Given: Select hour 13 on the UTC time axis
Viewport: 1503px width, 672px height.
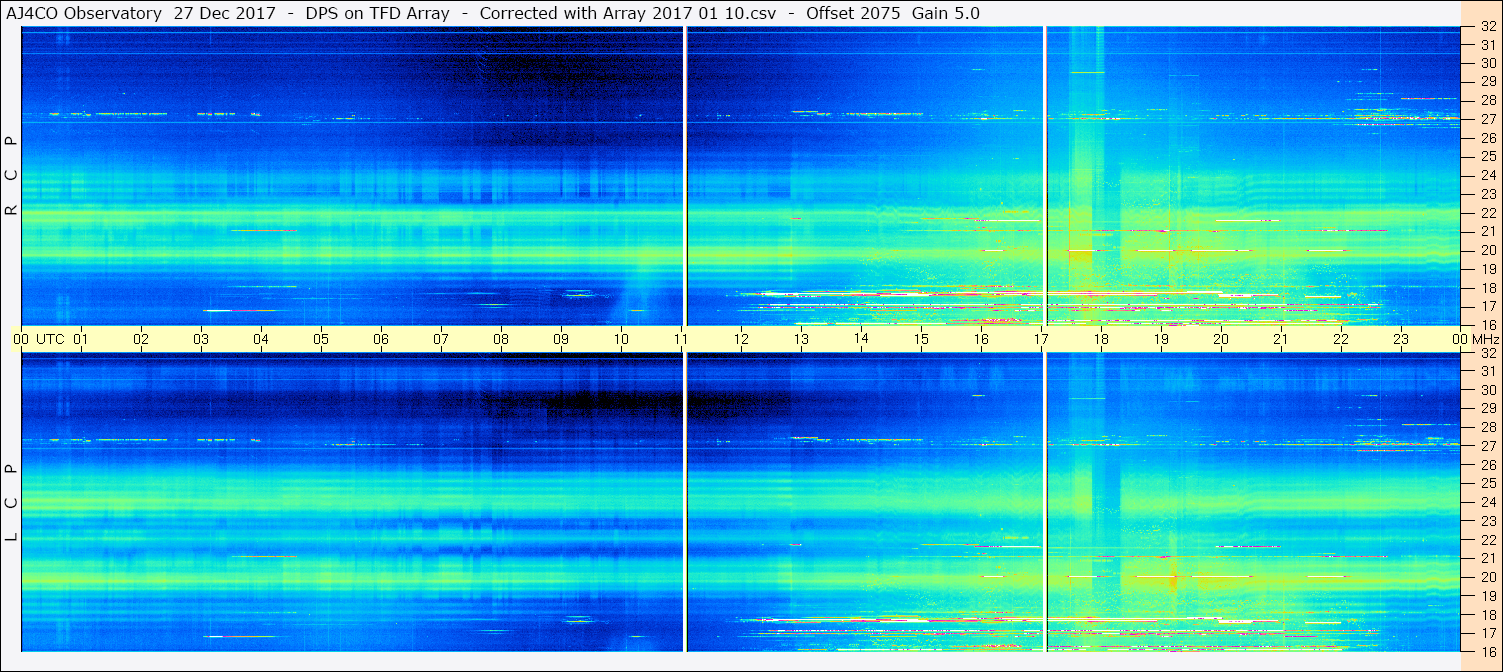Looking at the screenshot, I should click(801, 339).
